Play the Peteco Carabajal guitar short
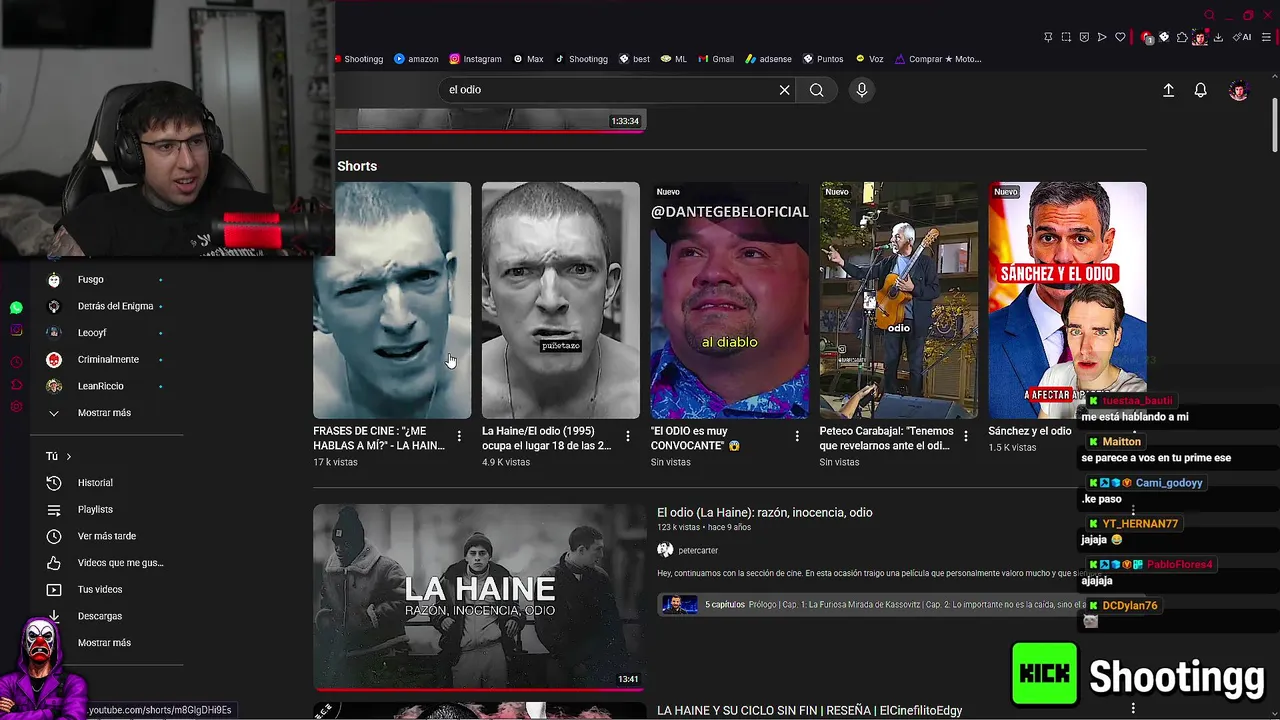This screenshot has width=1280, height=720. [x=899, y=300]
